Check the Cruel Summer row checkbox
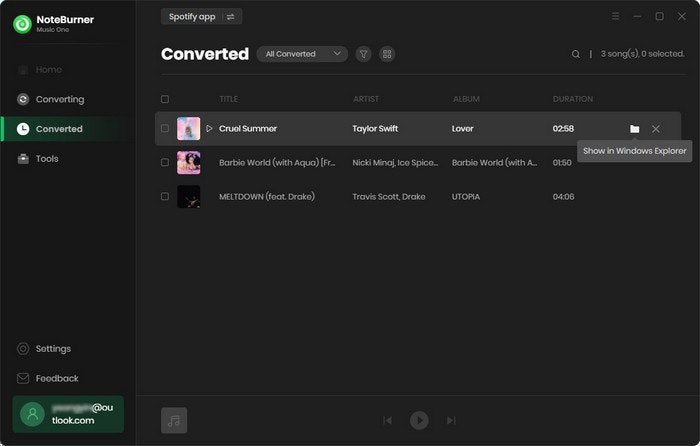Viewport: 700px width, 446px height. (165, 129)
